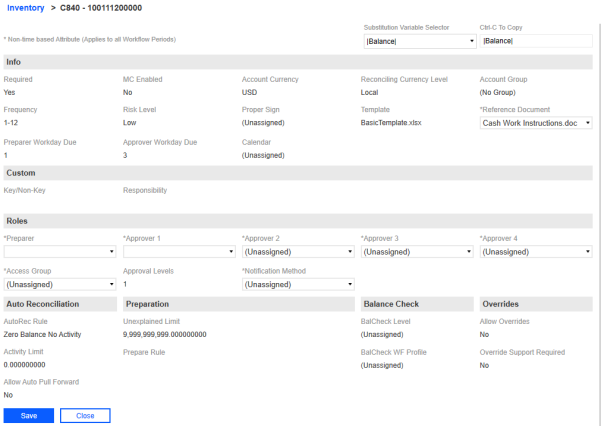The height and width of the screenshot is (426, 601).
Task: Open the Approver 4 dropdown
Action: (x=536, y=252)
